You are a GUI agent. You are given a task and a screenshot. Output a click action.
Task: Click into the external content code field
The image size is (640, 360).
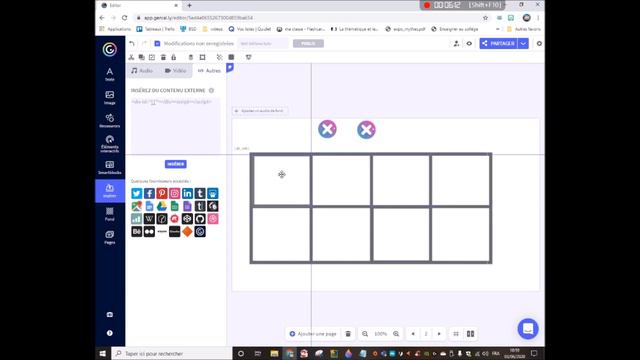tap(176, 126)
